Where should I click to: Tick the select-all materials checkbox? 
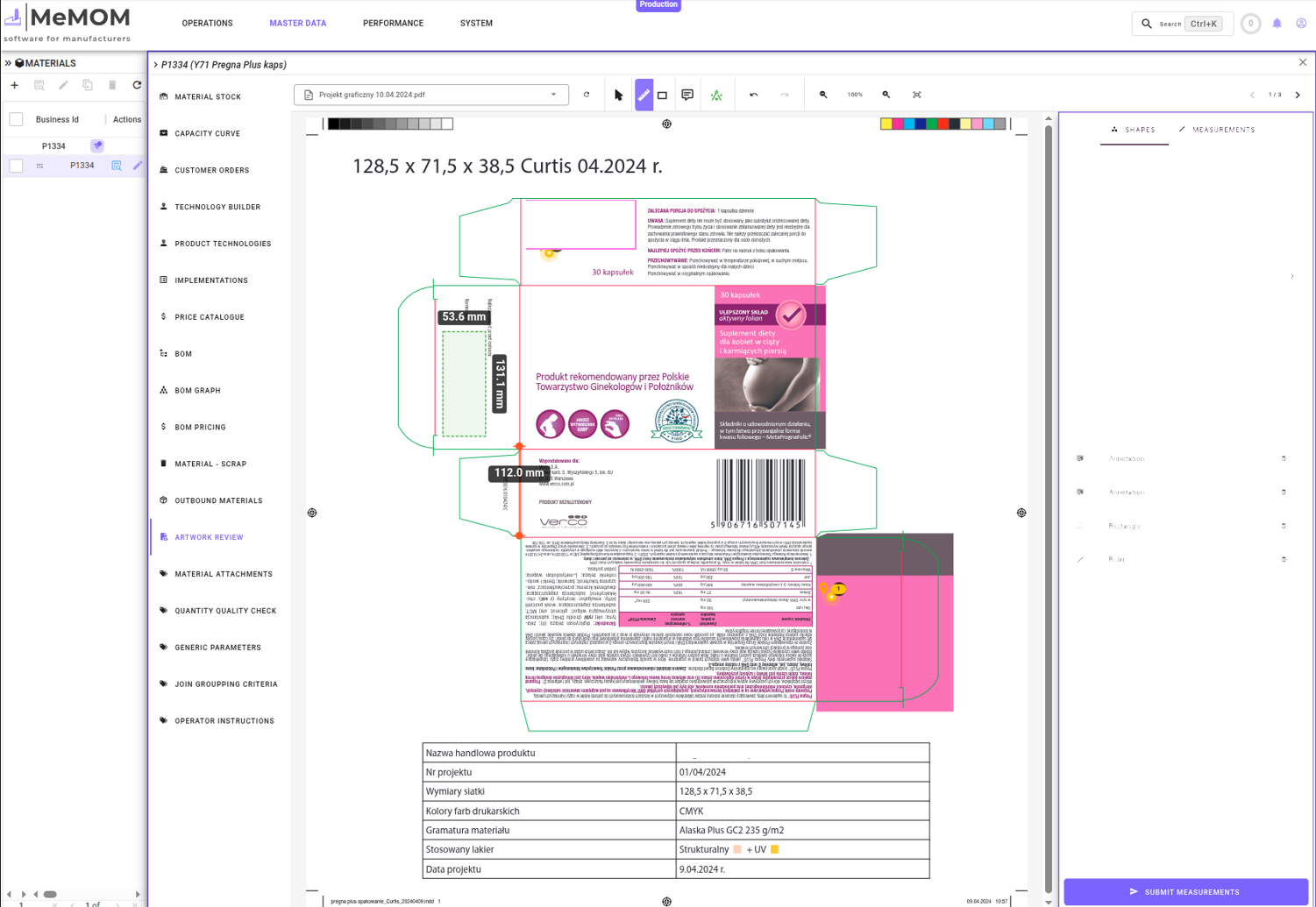coord(16,119)
